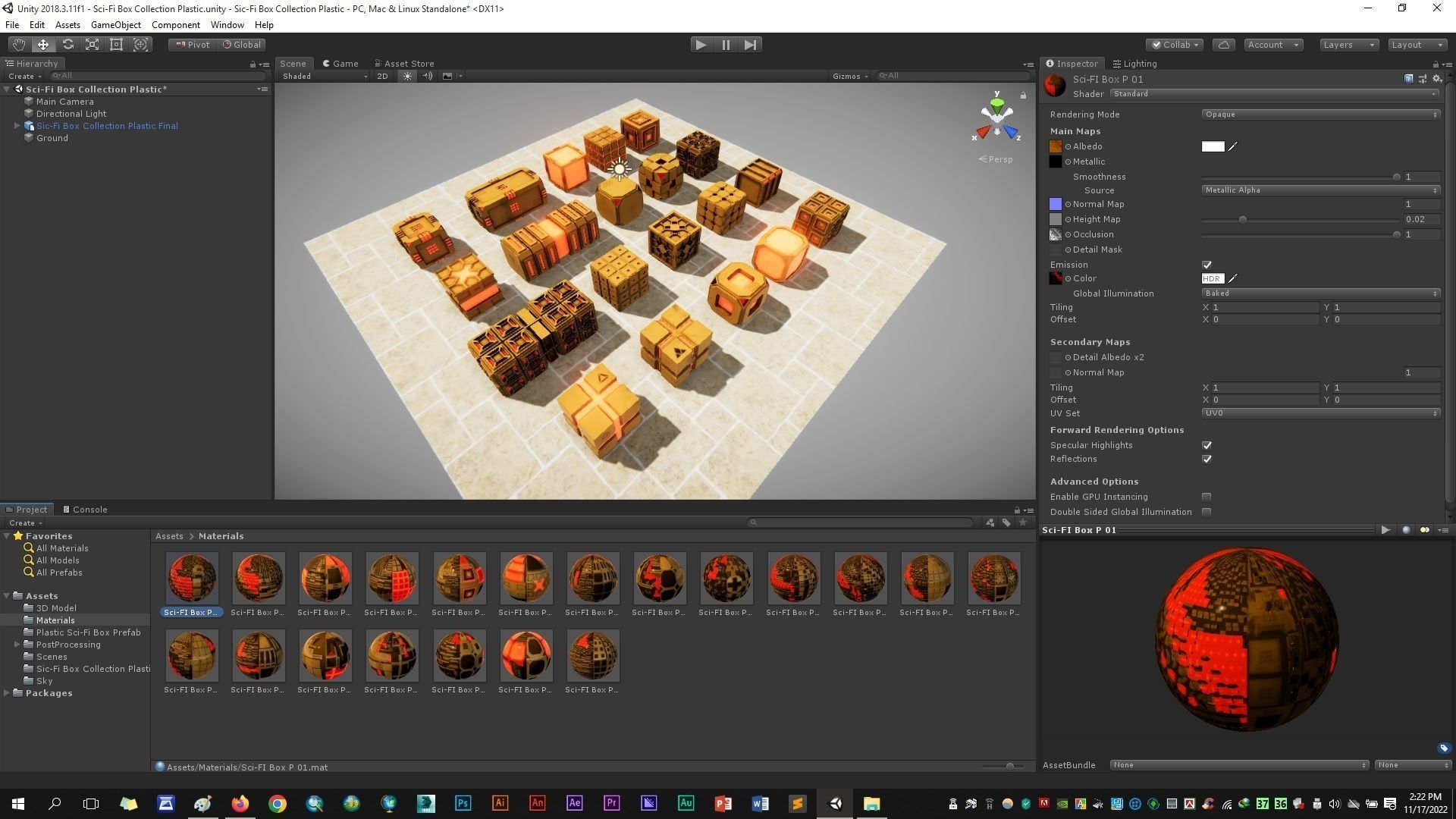Open the Rendering Mode dropdown
Screen dimensions: 1456x819
pos(1319,115)
